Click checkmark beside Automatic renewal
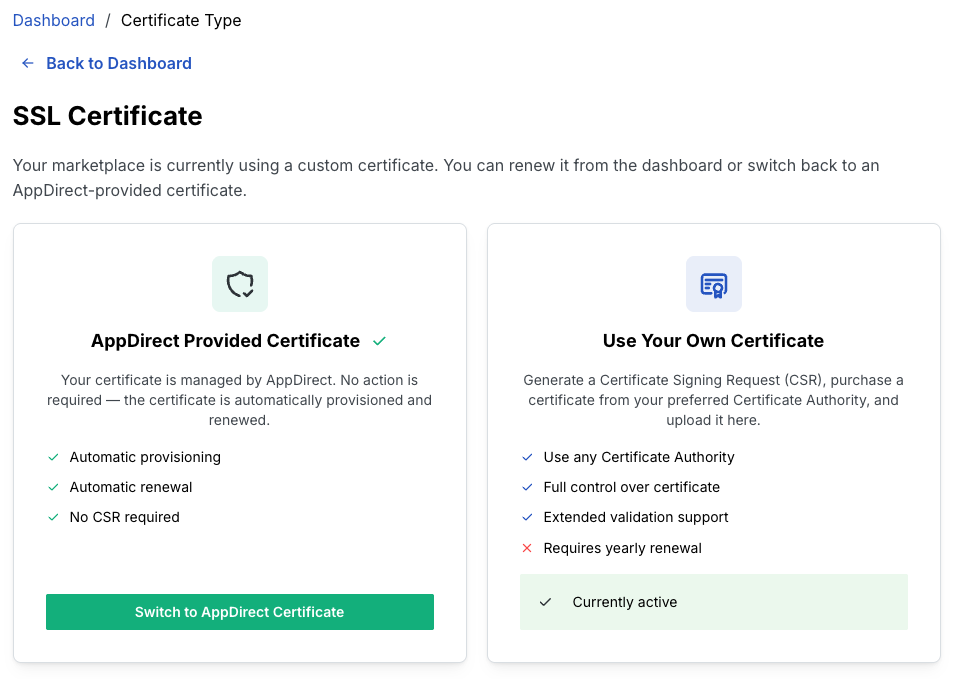963x679 pixels. [53, 487]
